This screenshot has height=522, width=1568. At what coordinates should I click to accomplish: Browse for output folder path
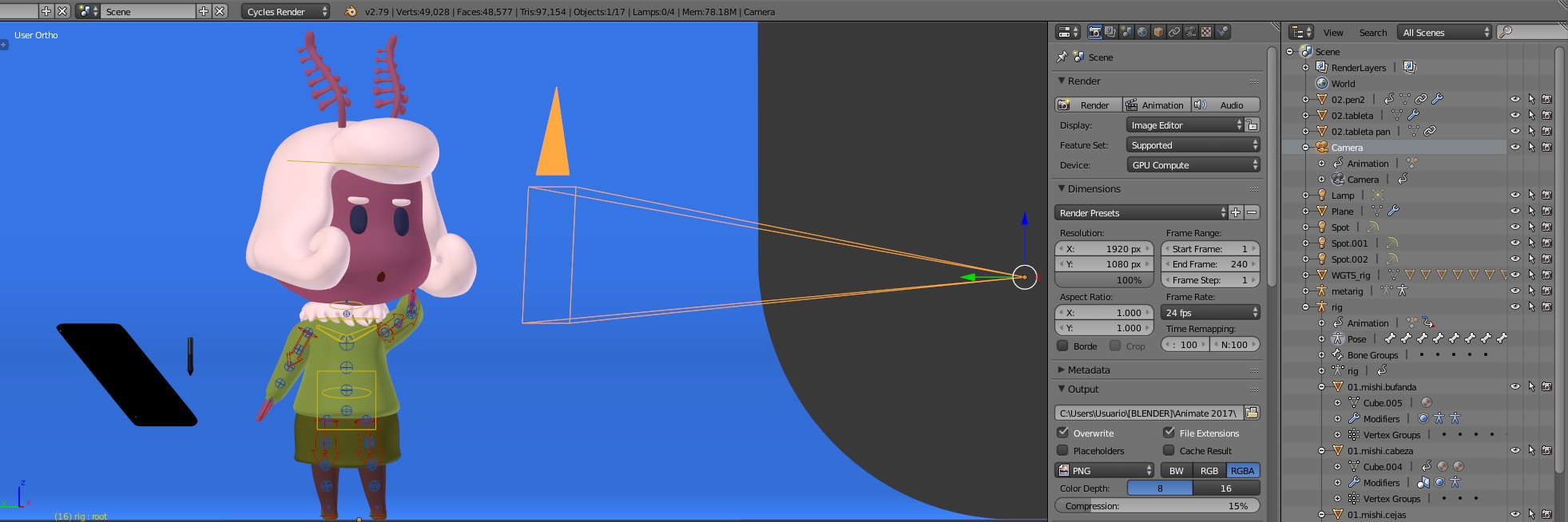point(1252,413)
